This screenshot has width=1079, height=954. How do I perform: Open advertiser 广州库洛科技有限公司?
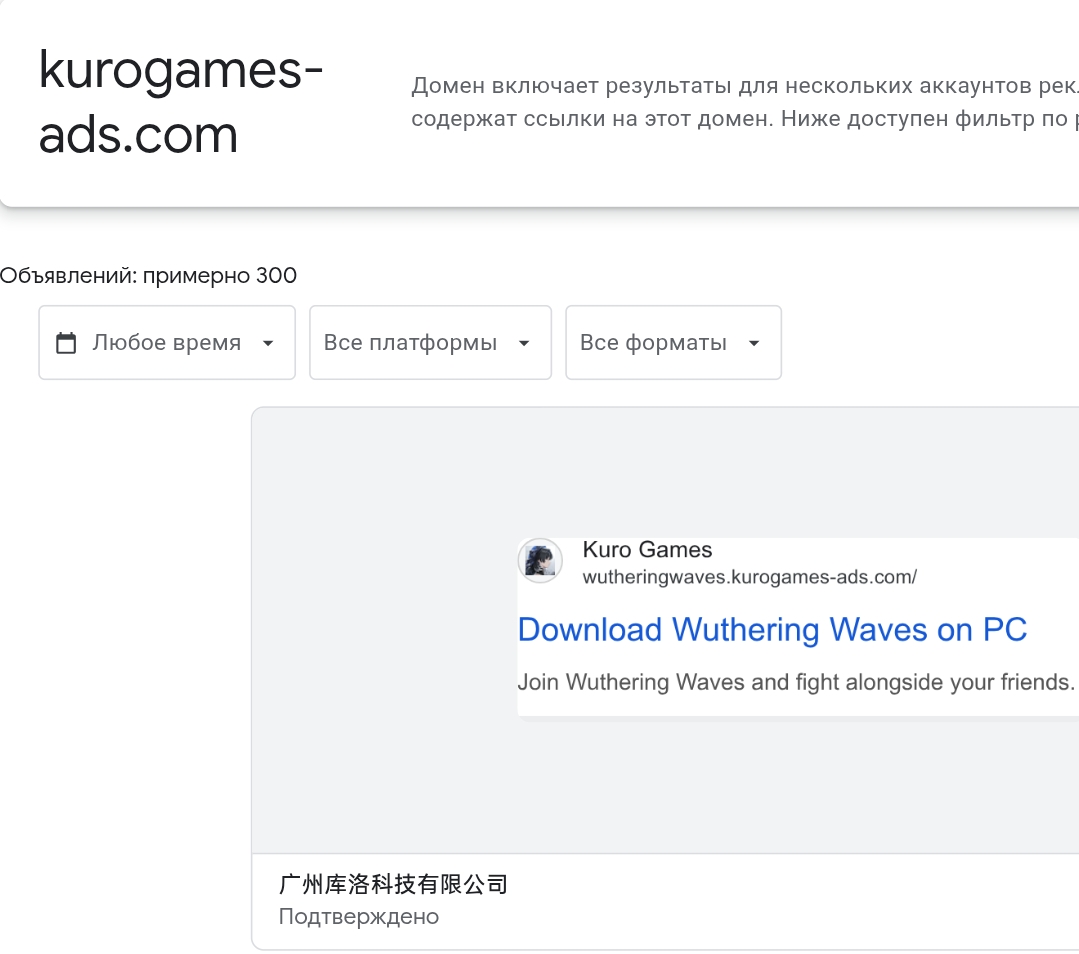[393, 884]
